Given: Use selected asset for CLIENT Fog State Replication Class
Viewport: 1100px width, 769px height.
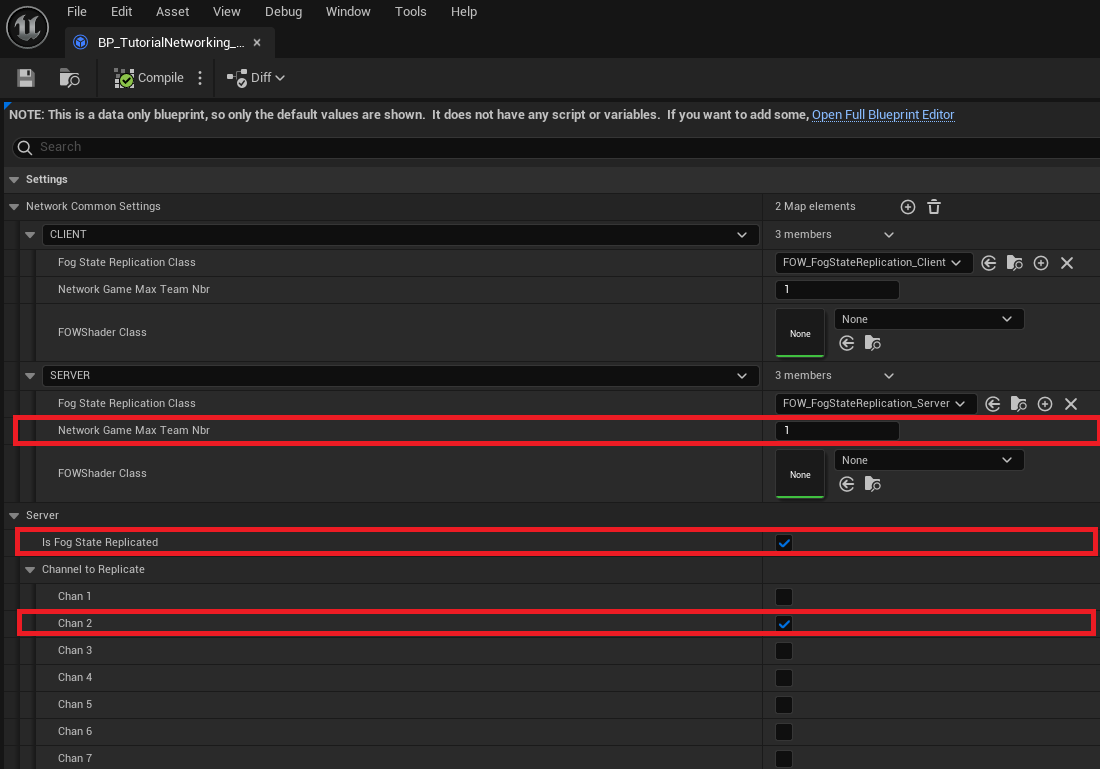Looking at the screenshot, I should coord(988,263).
